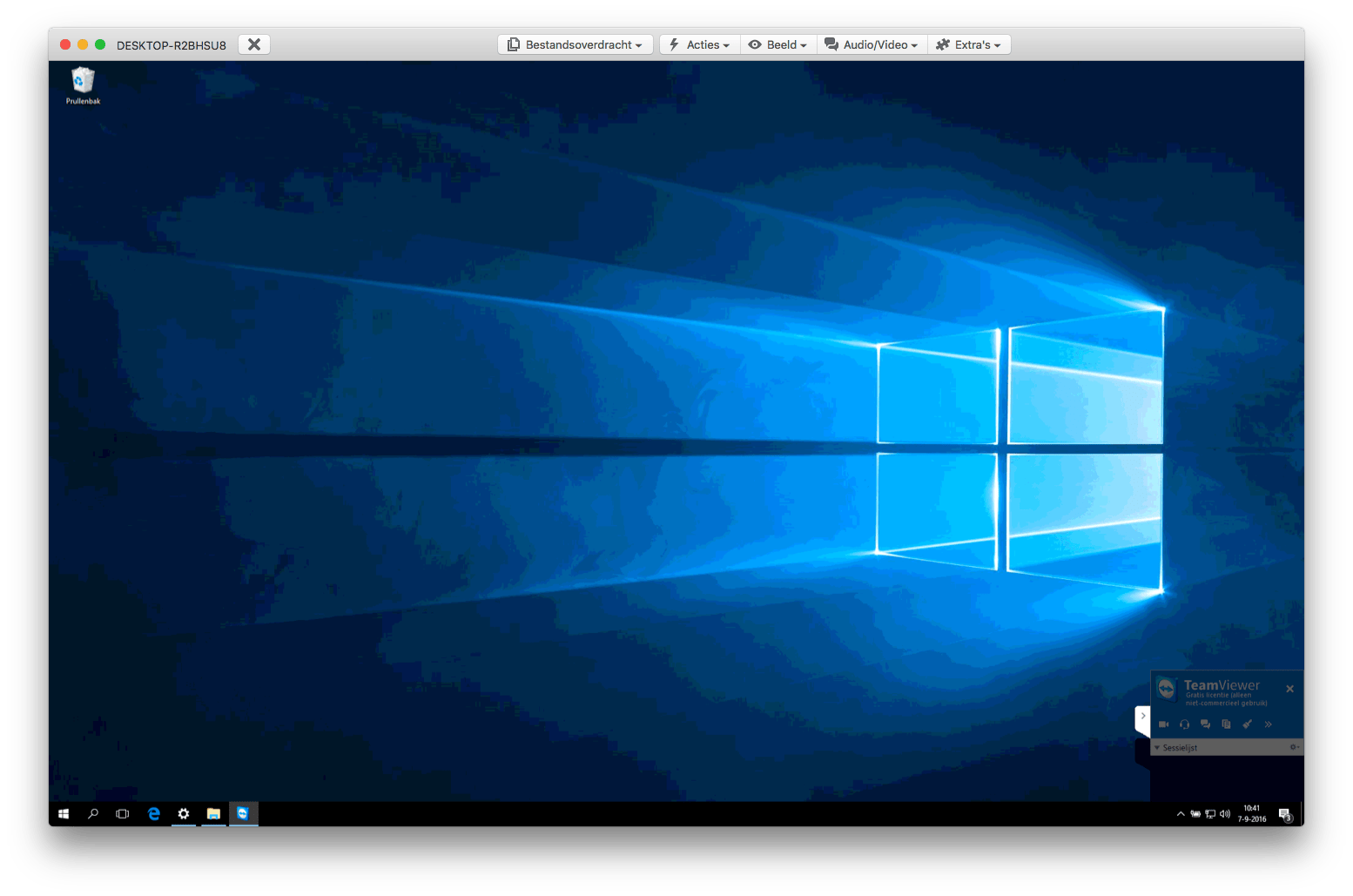The height and width of the screenshot is (896, 1353).
Task: Open the Acties dropdown menu
Action: click(700, 44)
